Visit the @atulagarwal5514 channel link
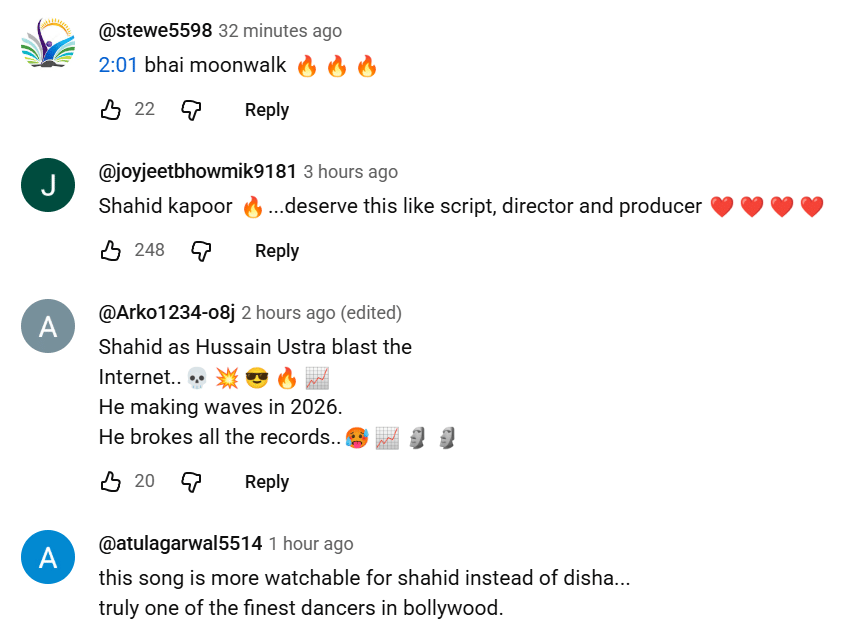The height and width of the screenshot is (635, 849). pos(180,544)
